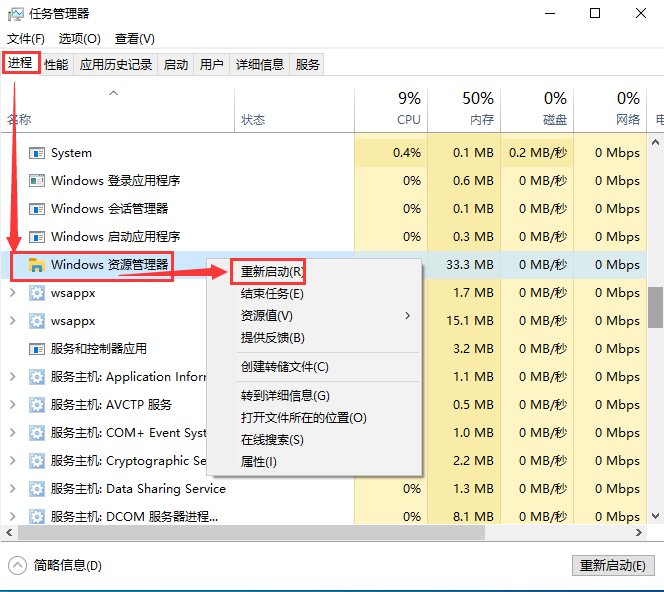The width and height of the screenshot is (664, 592).
Task: Choose 提供反馈(B) in the context menu
Action: [x=272, y=337]
